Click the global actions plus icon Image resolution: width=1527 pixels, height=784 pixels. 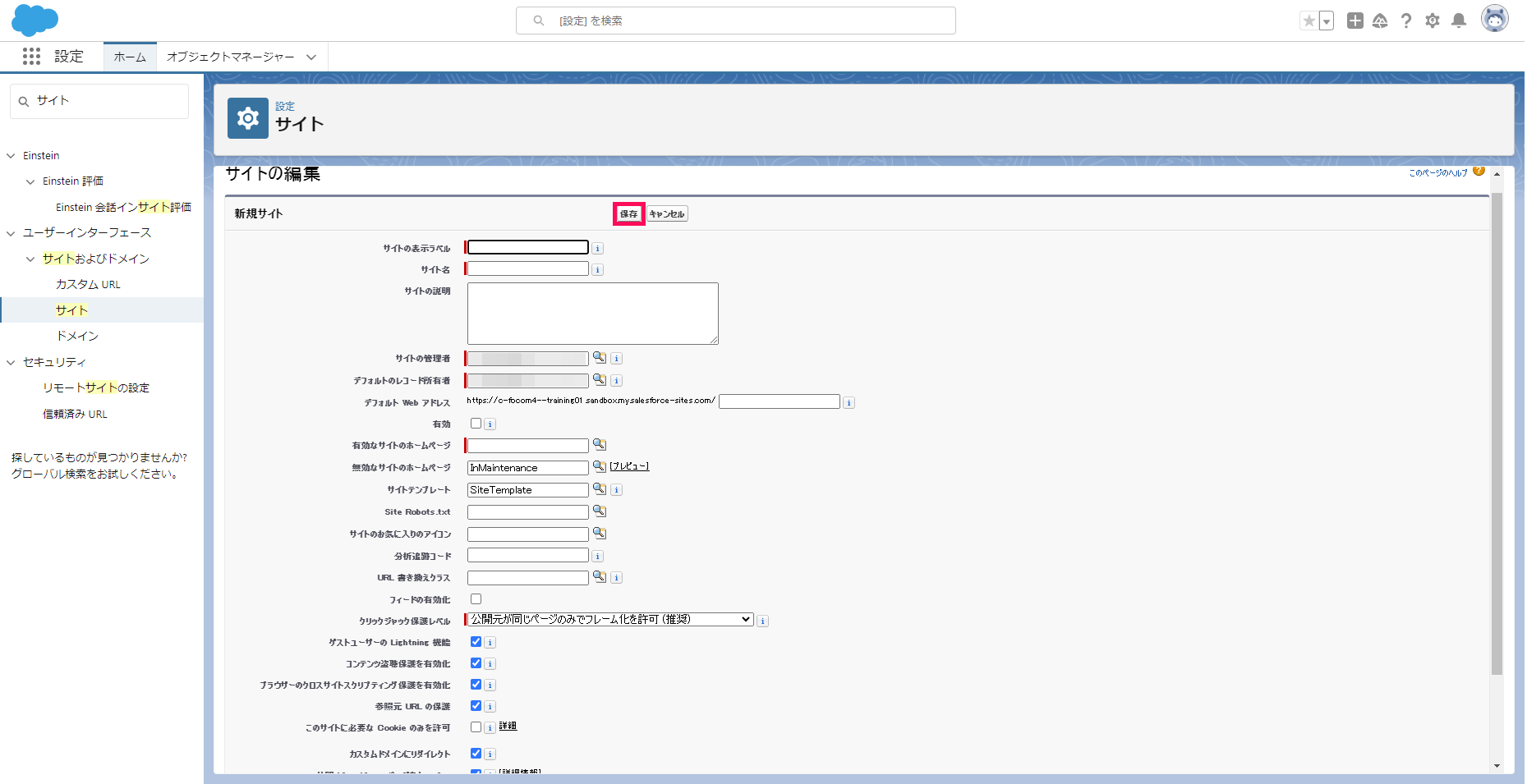click(x=1355, y=21)
